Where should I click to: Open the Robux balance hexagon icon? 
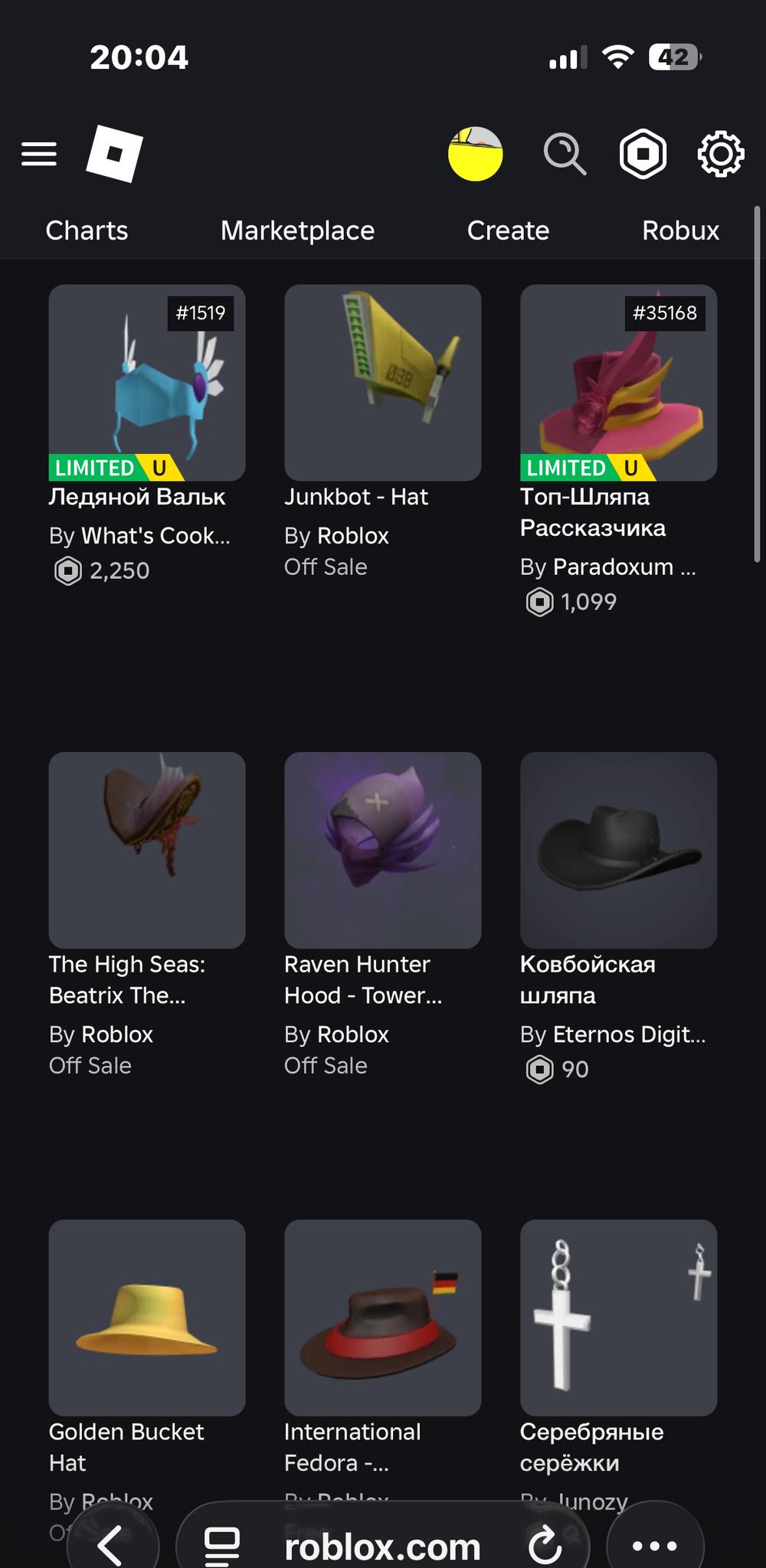(x=643, y=154)
